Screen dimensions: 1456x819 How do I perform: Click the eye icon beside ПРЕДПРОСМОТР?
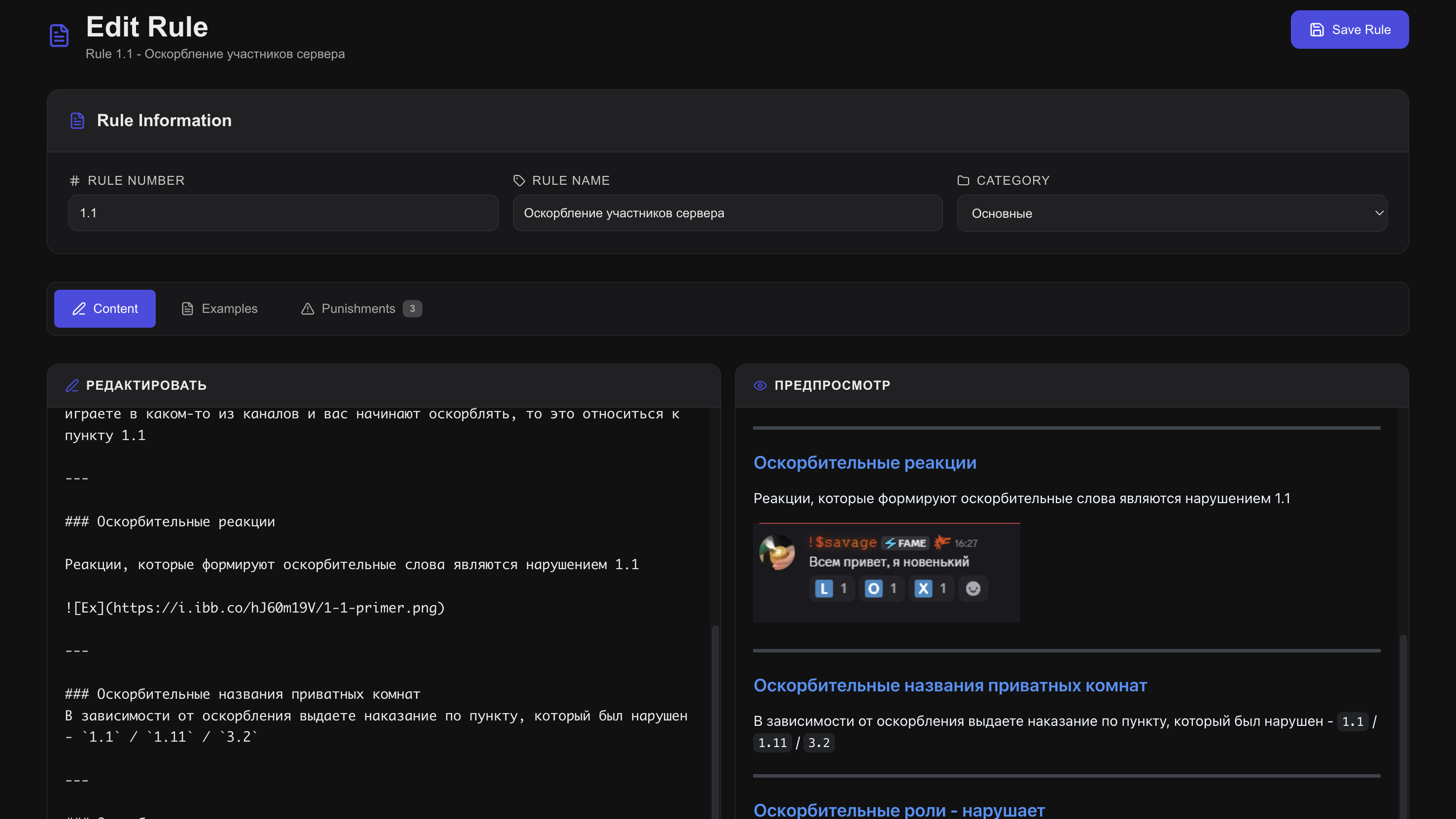point(760,385)
